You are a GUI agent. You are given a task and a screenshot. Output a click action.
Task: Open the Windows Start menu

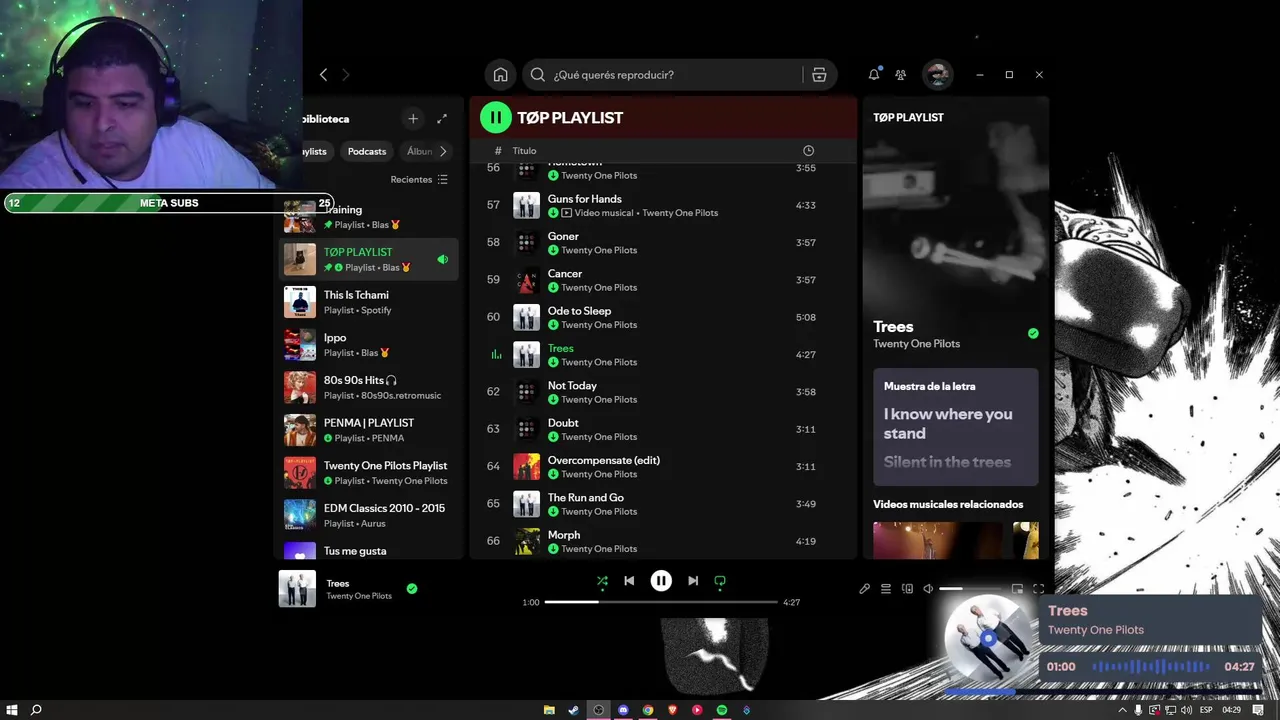click(11, 710)
